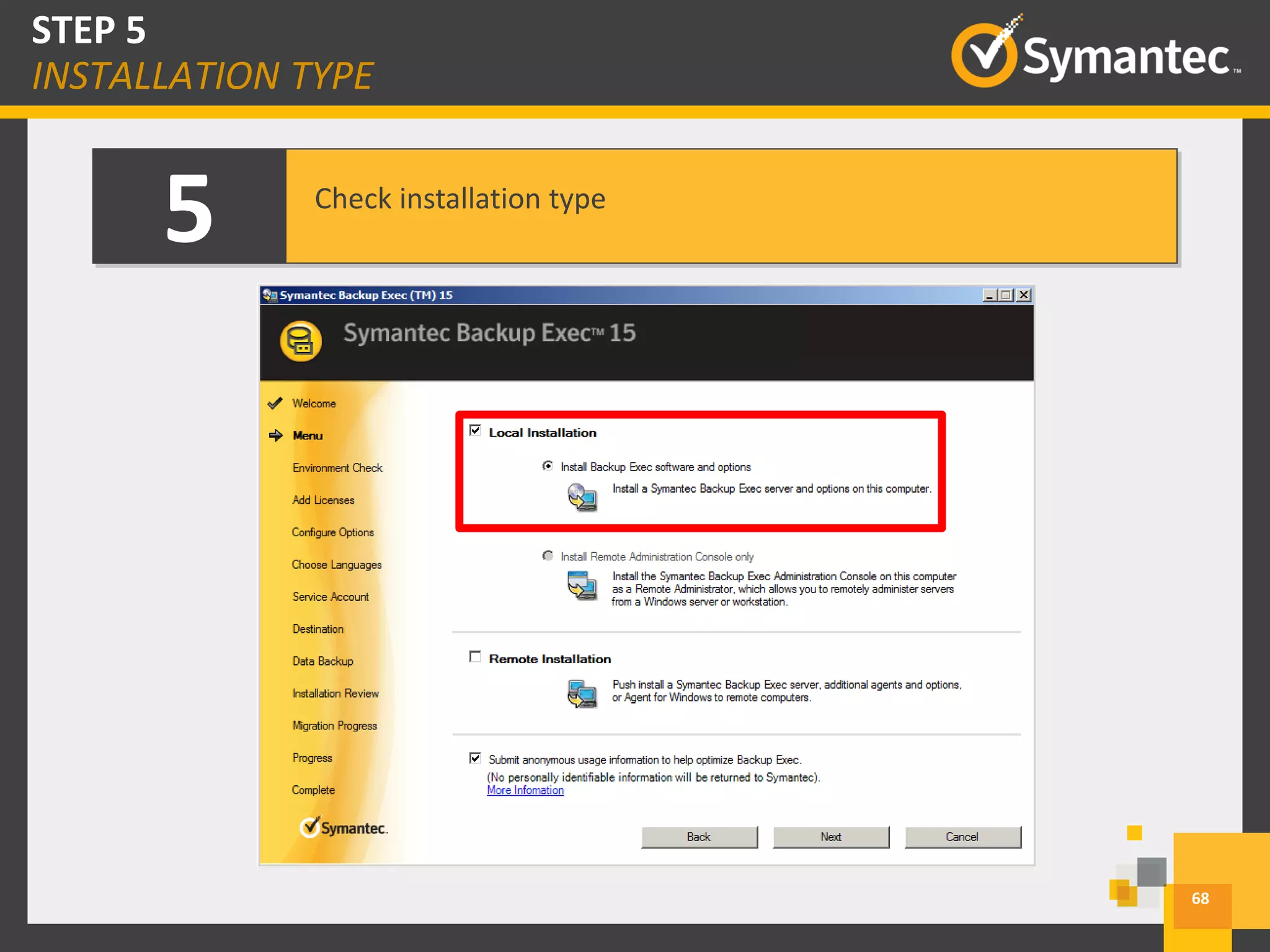Select Add Licenses step
Screen dimensions: 1270x952
coord(323,500)
